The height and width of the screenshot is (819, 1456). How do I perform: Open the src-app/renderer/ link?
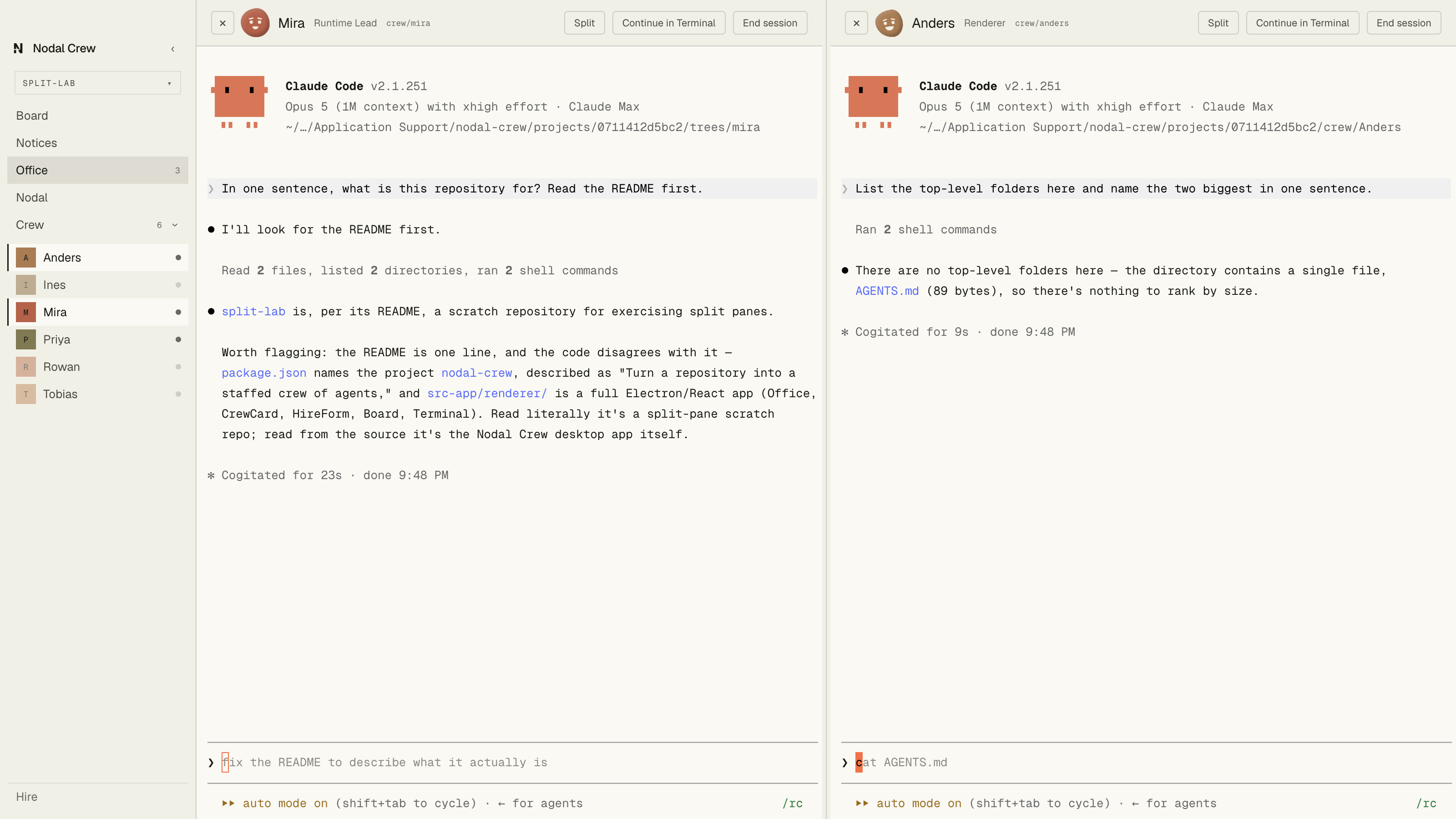[487, 394]
